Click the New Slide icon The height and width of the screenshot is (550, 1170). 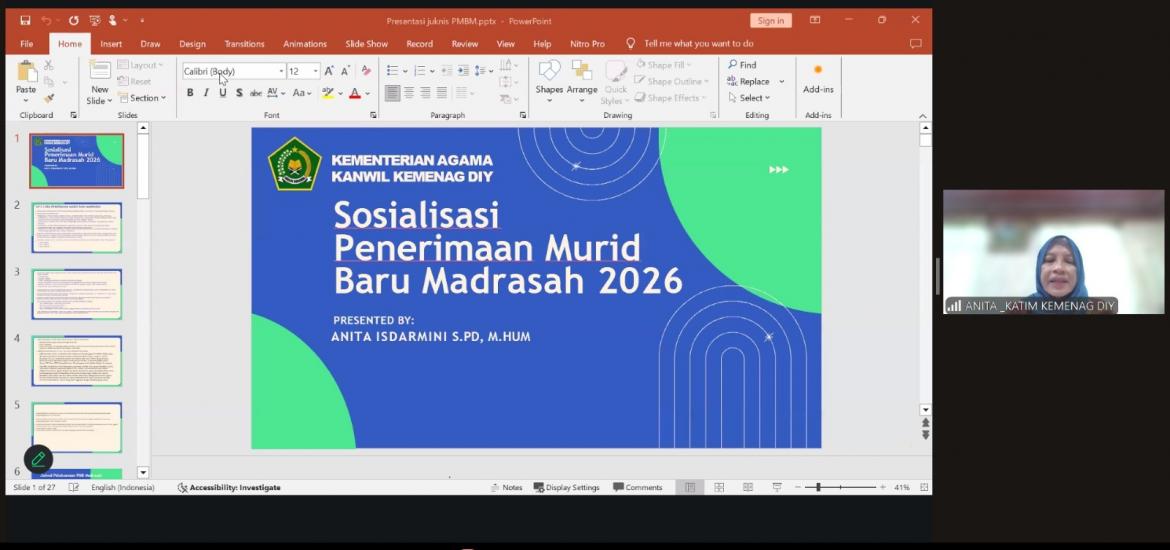coord(100,70)
